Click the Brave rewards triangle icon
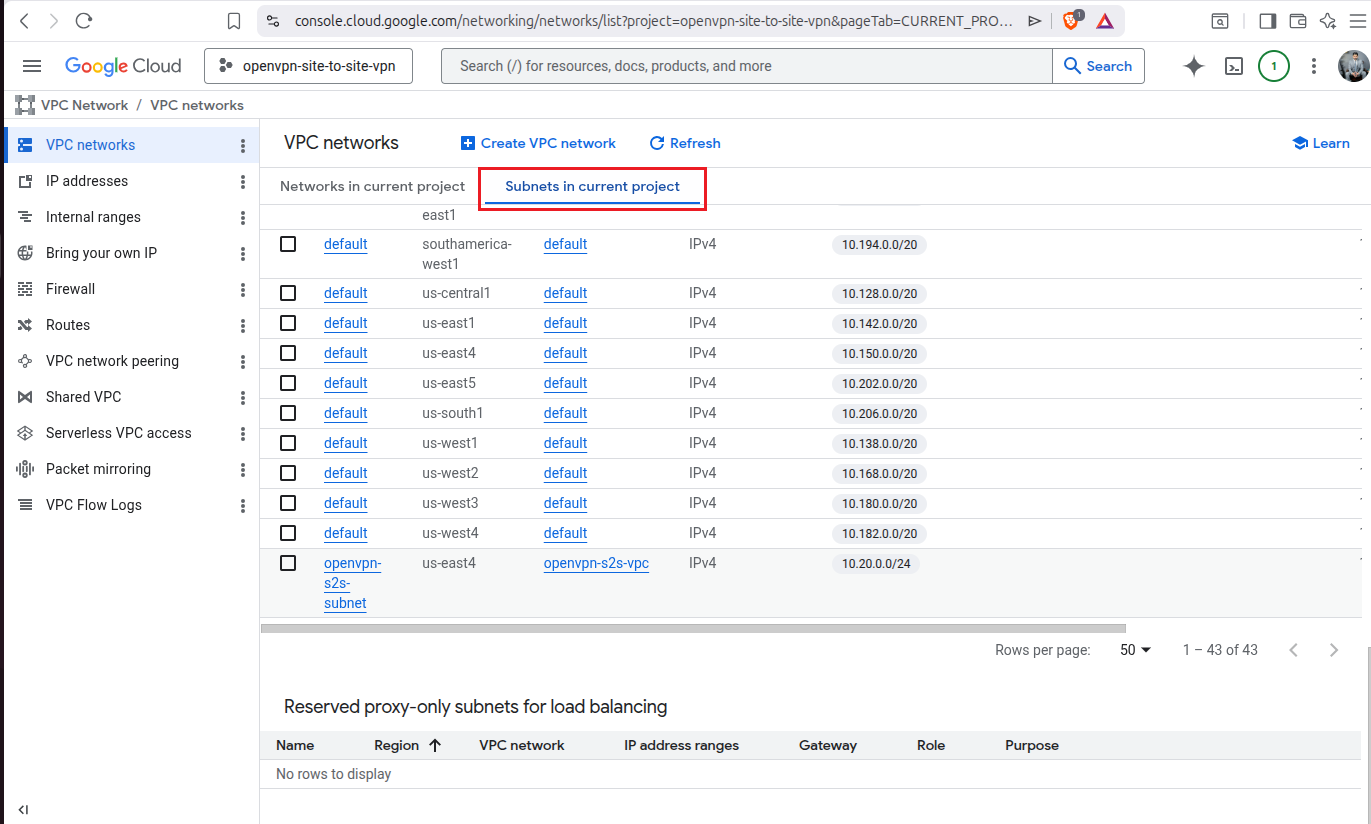Image resolution: width=1371 pixels, height=824 pixels. pyautogui.click(x=1105, y=20)
